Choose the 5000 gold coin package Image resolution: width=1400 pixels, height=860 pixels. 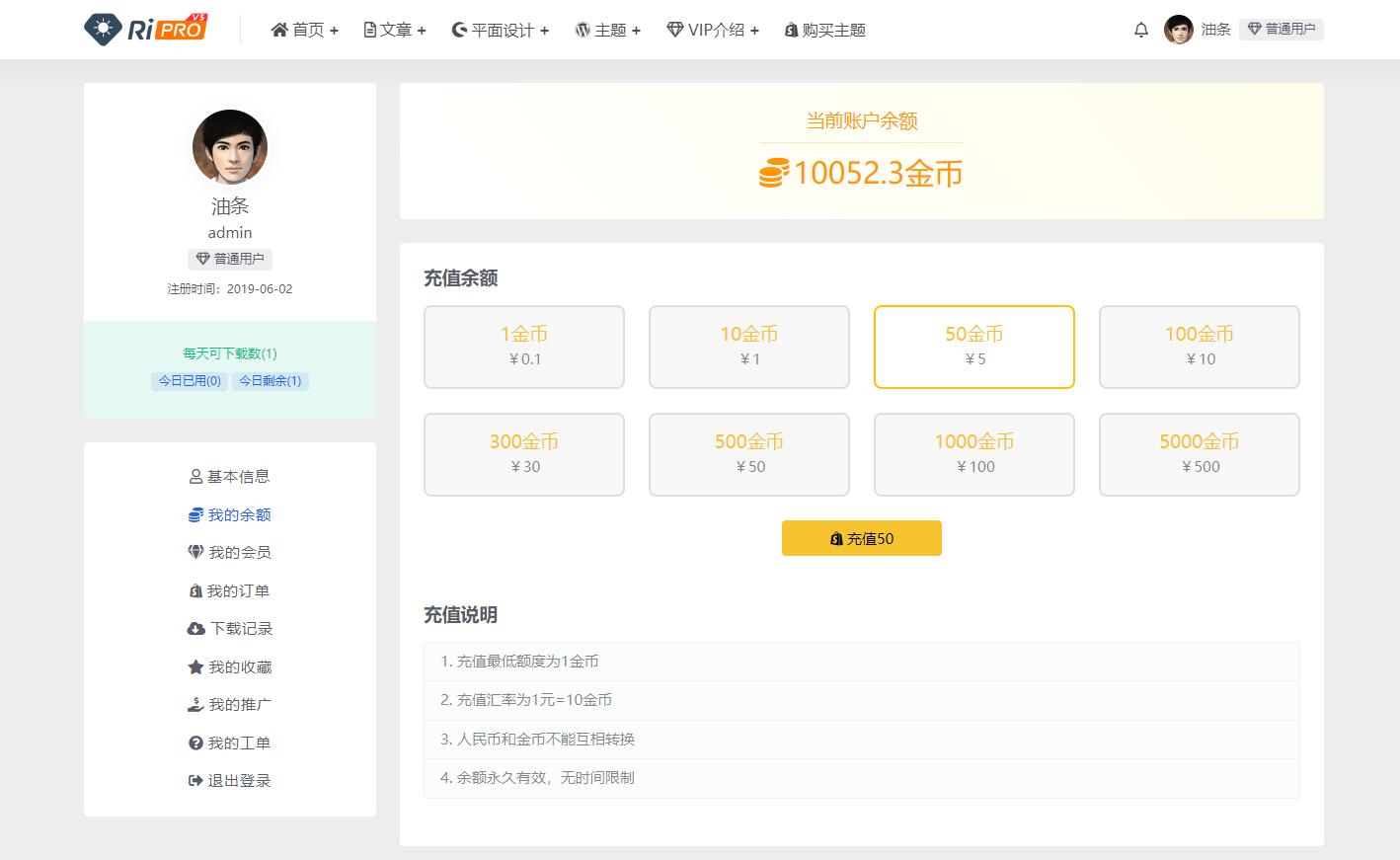click(x=1199, y=454)
